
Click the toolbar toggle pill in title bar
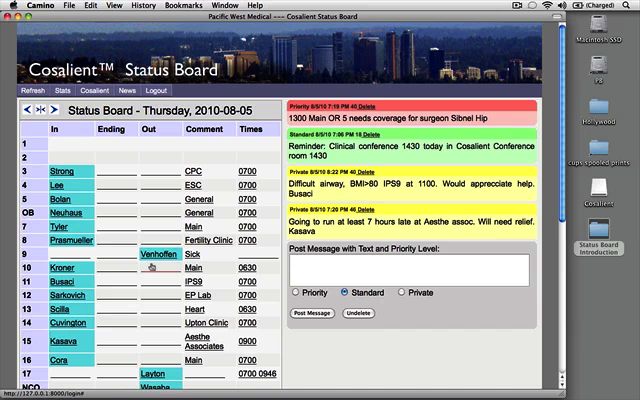point(557,16)
